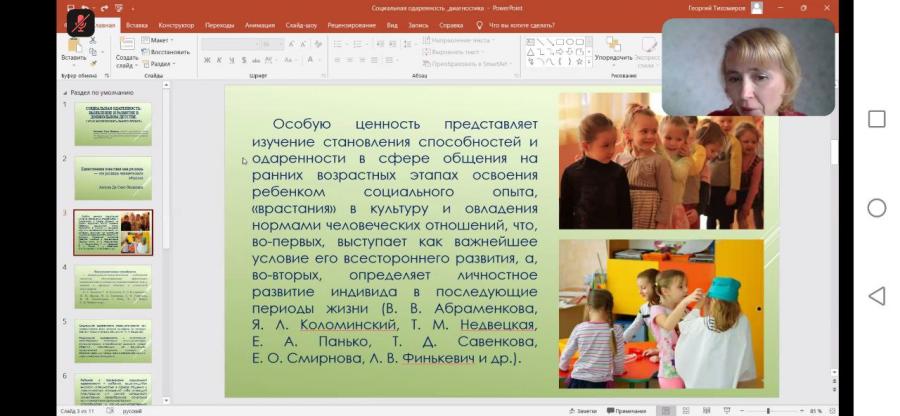Toggle the Заметки notes pane
900x416 pixels.
pyautogui.click(x=583, y=411)
